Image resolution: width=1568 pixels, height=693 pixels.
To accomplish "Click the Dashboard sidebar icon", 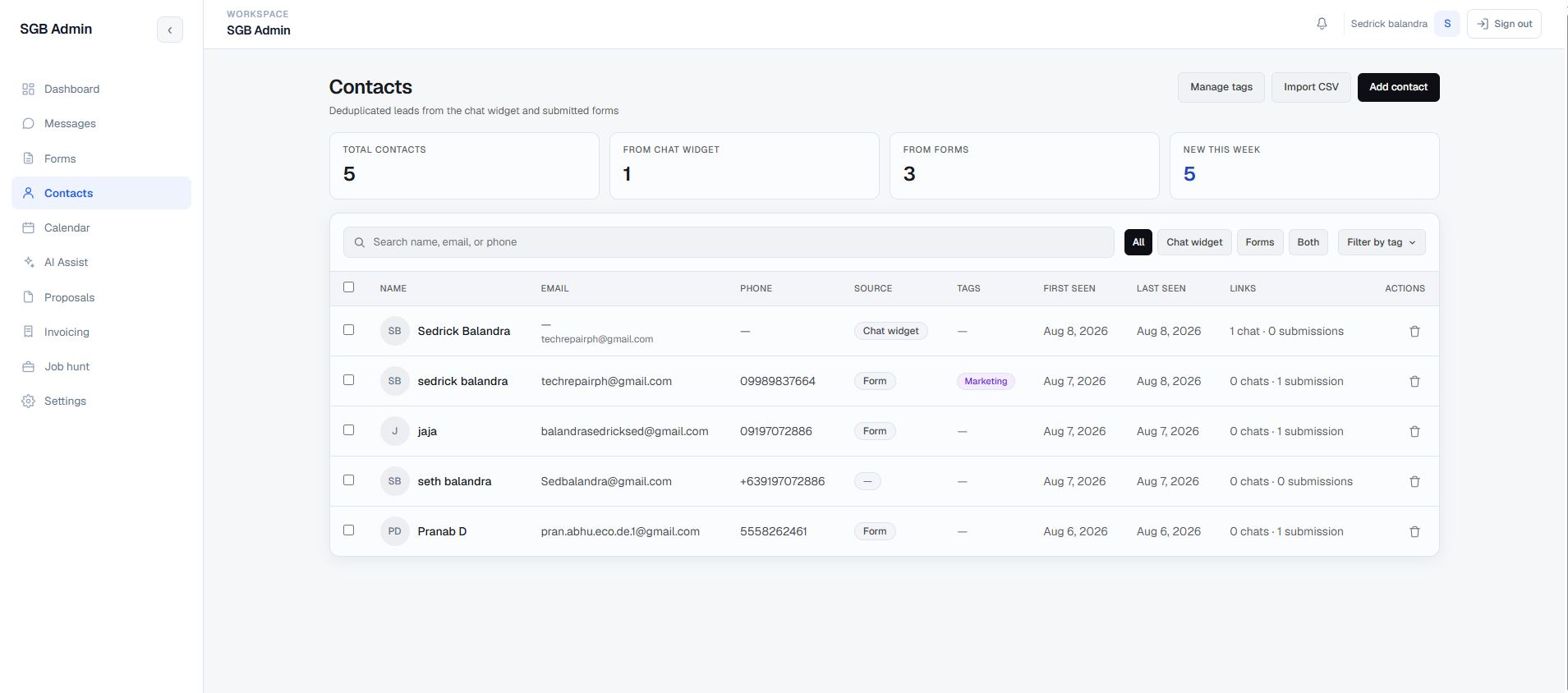I will tap(28, 89).
